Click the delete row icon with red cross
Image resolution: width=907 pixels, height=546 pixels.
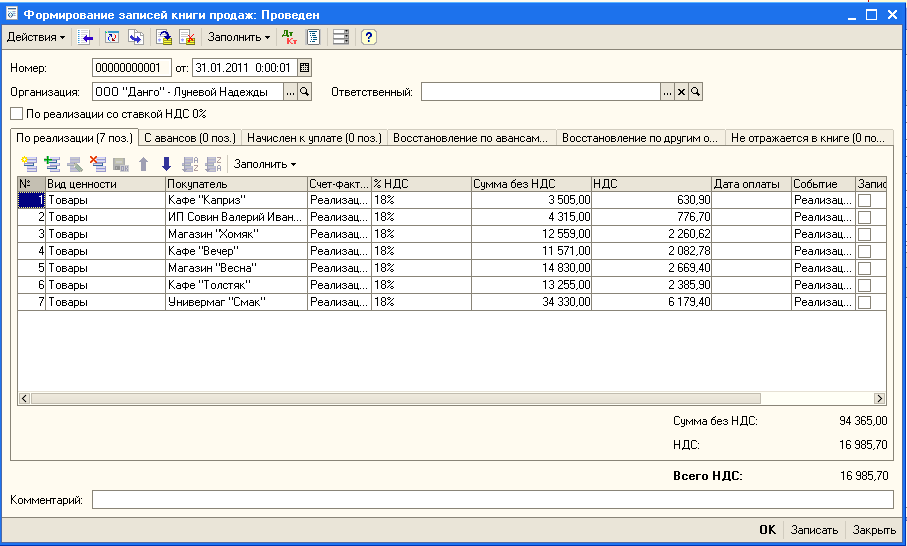pos(98,164)
